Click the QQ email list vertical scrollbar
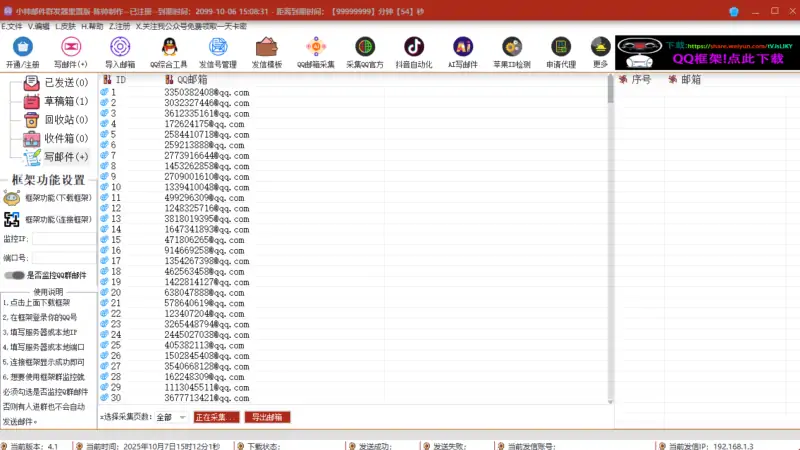800x450 pixels. (x=610, y=240)
